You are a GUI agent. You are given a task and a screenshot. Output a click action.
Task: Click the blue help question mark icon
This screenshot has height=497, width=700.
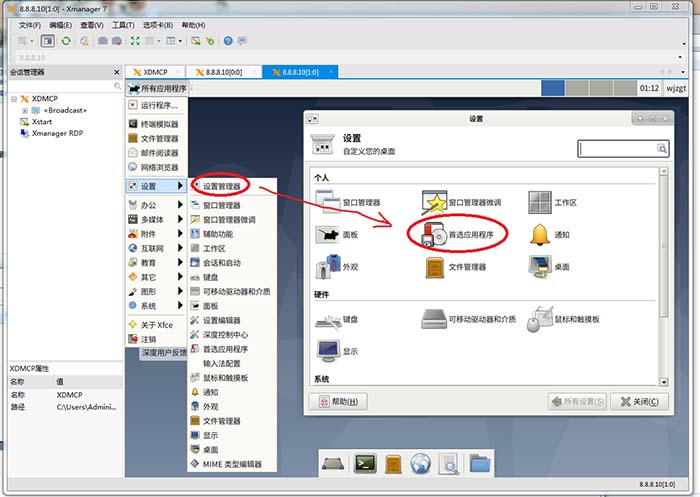tap(228, 41)
